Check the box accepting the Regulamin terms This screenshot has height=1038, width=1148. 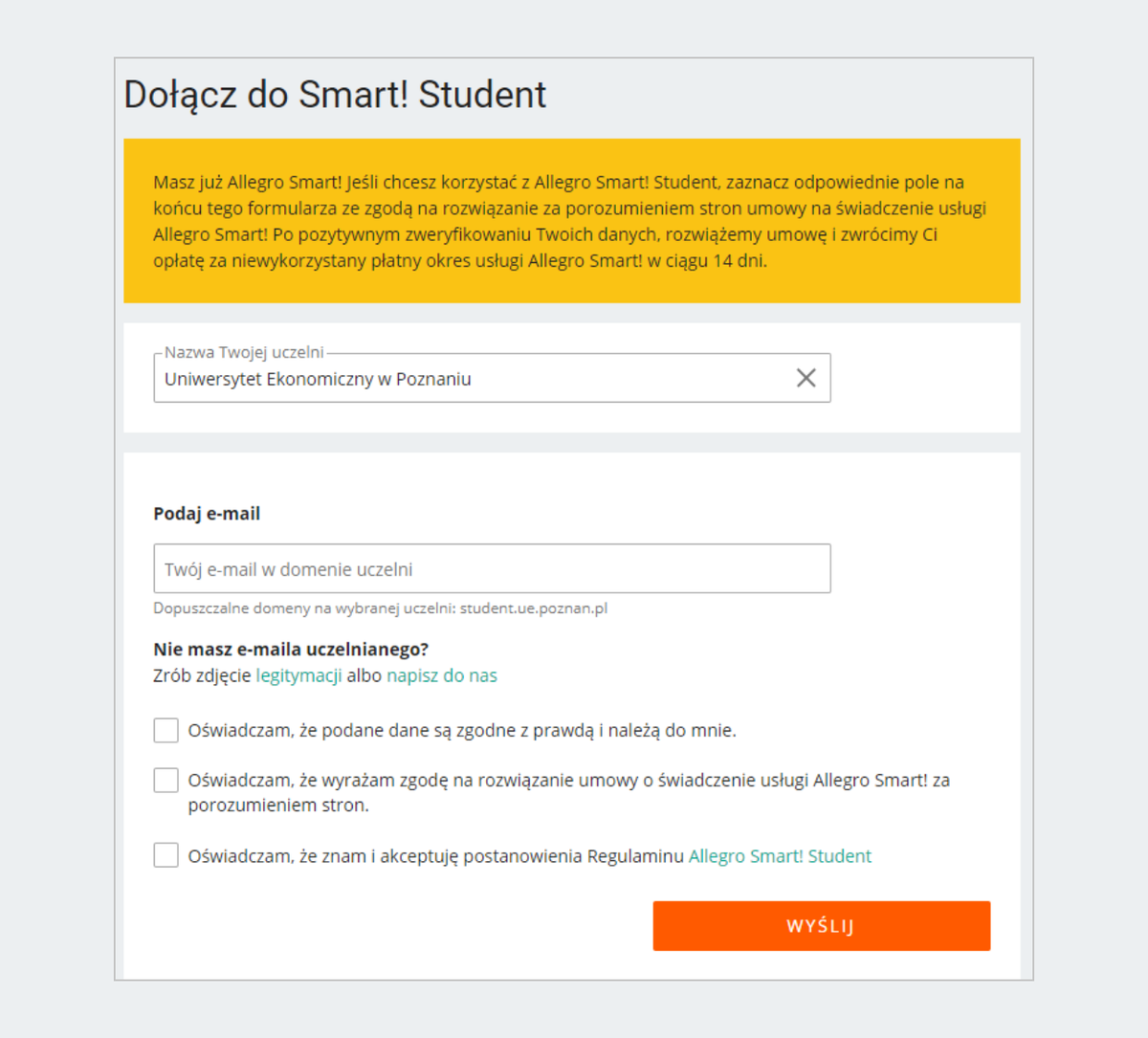[x=166, y=855]
